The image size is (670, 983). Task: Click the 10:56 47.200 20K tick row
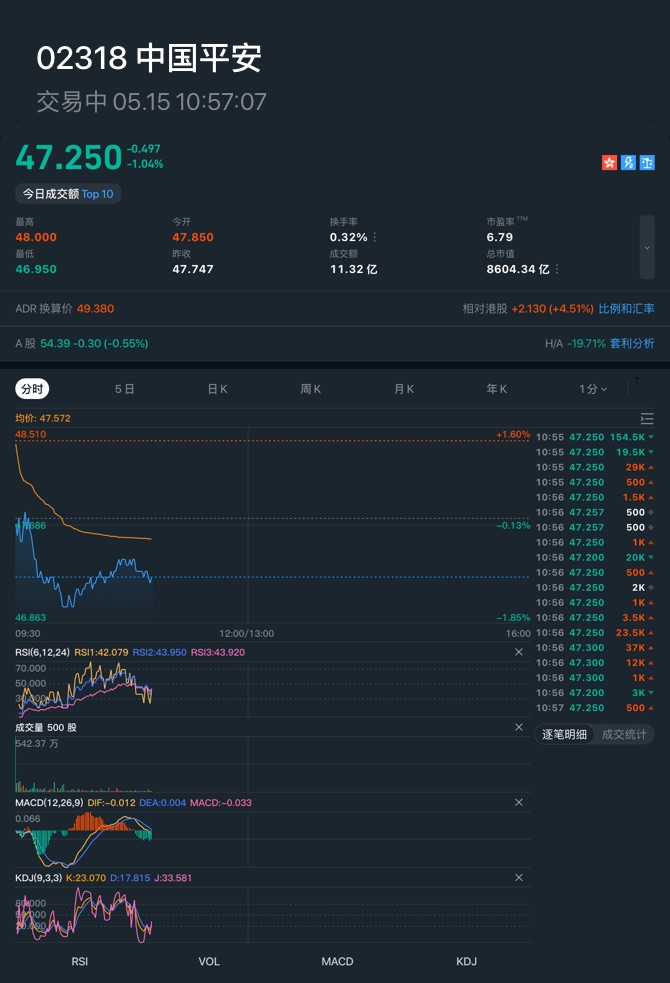point(595,557)
